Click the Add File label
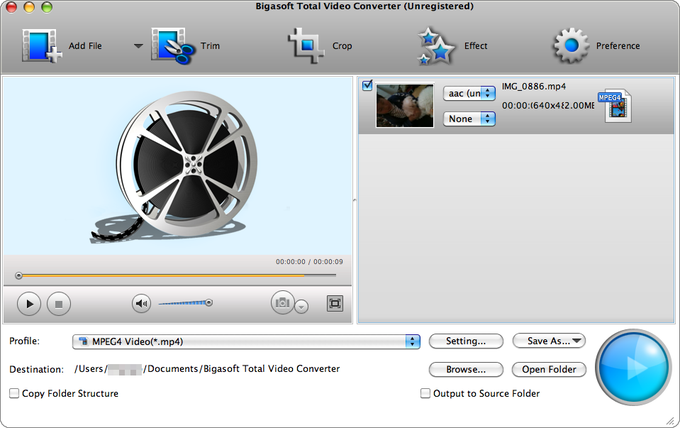Image resolution: width=680 pixels, height=428 pixels. tap(85, 46)
